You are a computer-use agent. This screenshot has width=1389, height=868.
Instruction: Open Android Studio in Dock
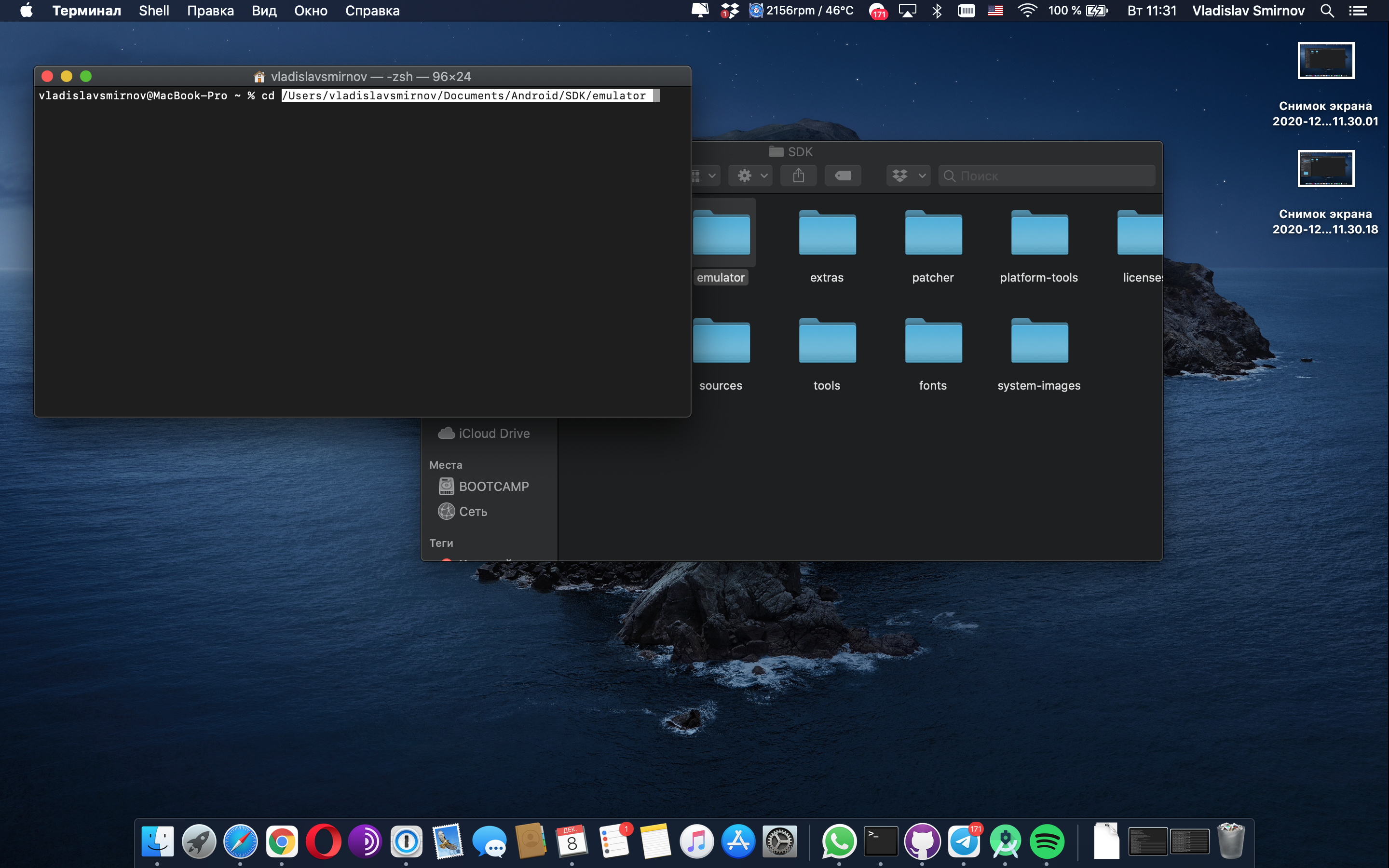(1006, 841)
